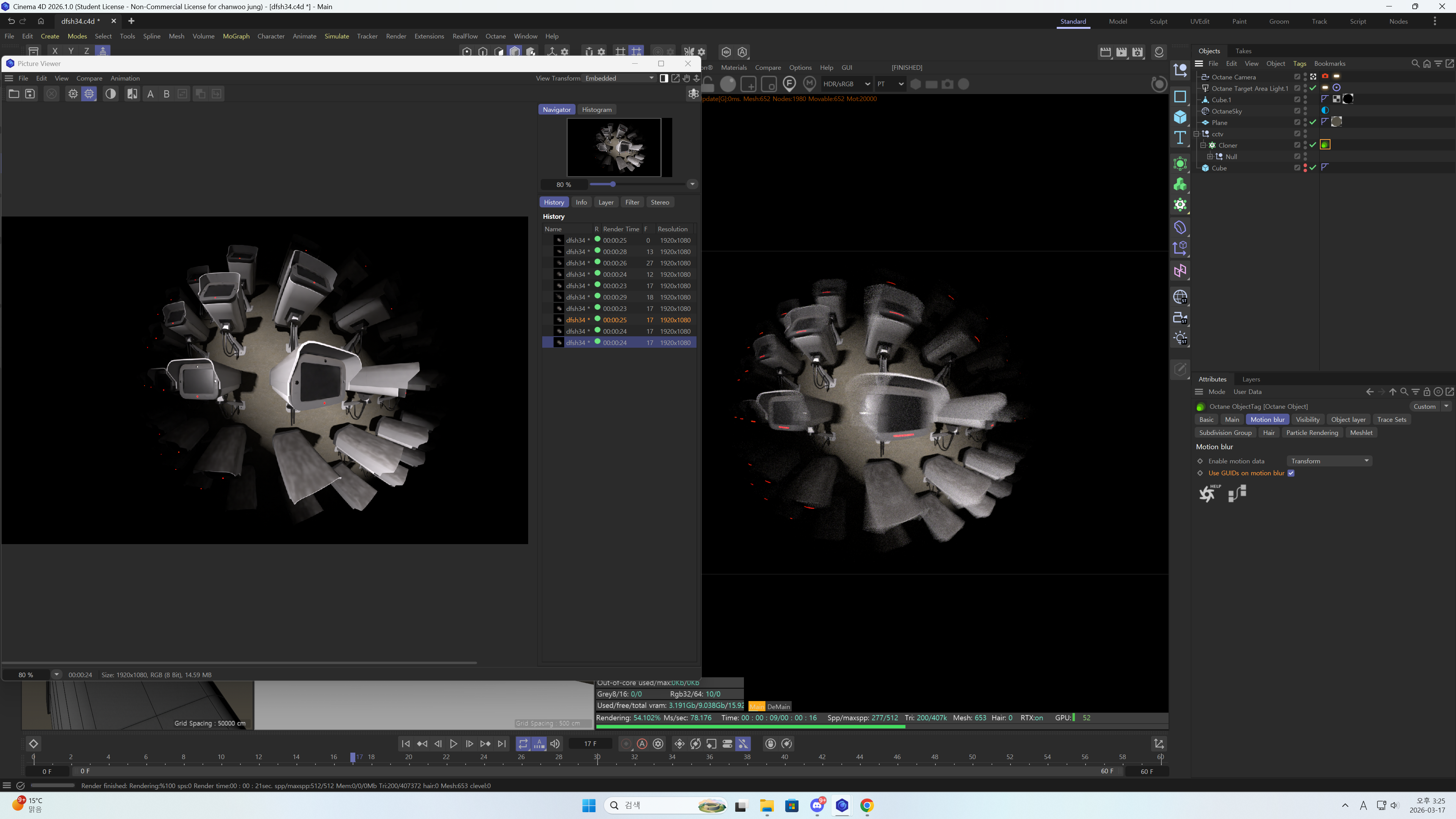The width and height of the screenshot is (1456, 819).
Task: Open the HDR/sRGB dropdown in the Live Viewer
Action: coord(846,84)
